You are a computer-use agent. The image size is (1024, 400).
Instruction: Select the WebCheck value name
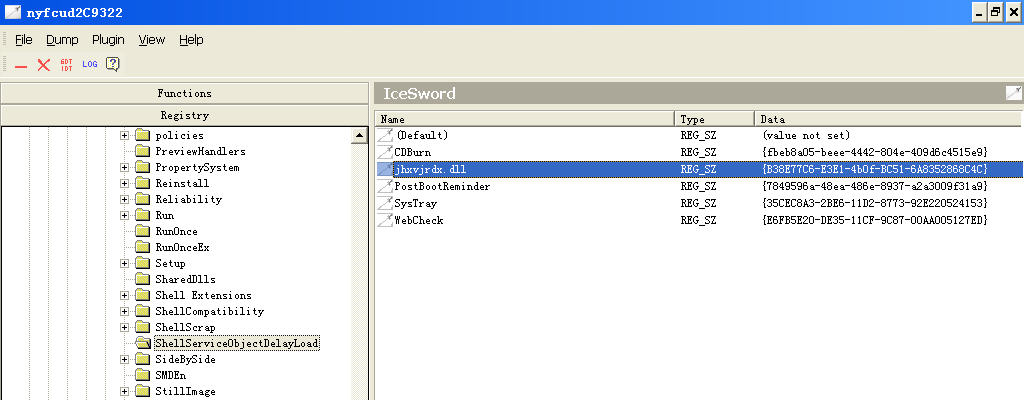419,220
